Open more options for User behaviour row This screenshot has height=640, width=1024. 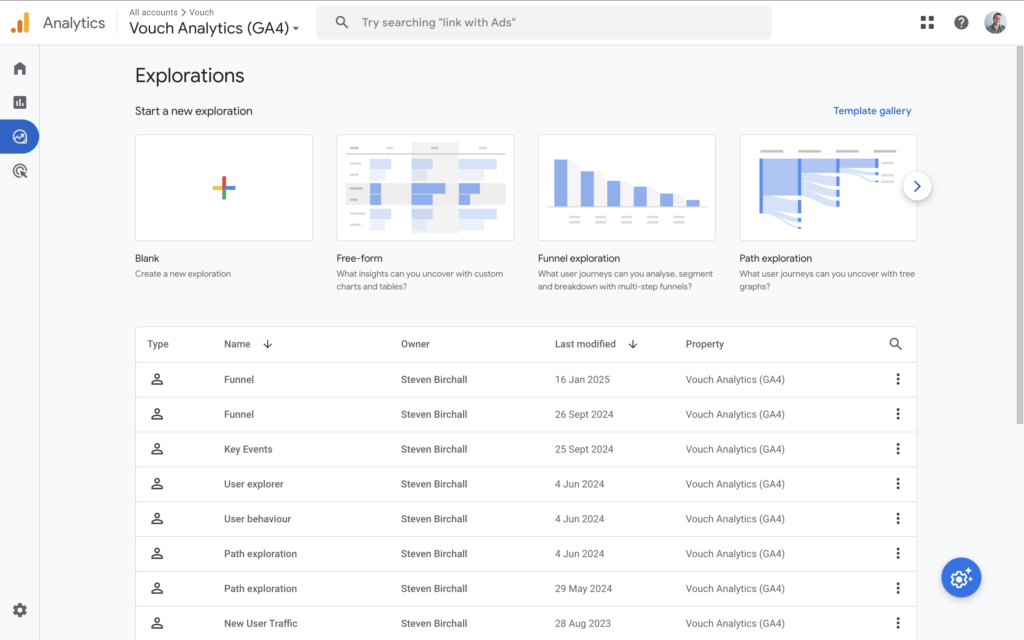point(898,519)
